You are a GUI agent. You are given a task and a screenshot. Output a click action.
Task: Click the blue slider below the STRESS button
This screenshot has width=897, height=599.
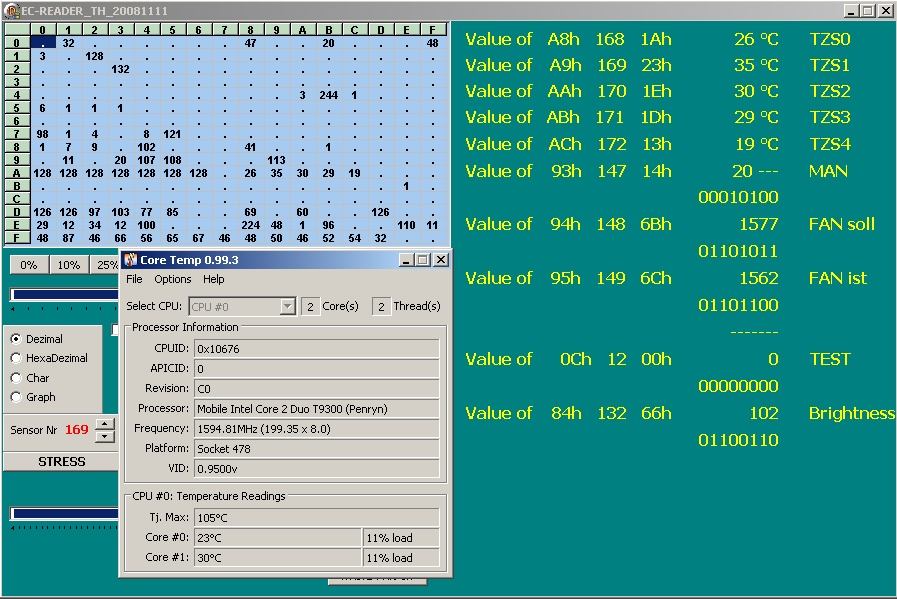65,514
